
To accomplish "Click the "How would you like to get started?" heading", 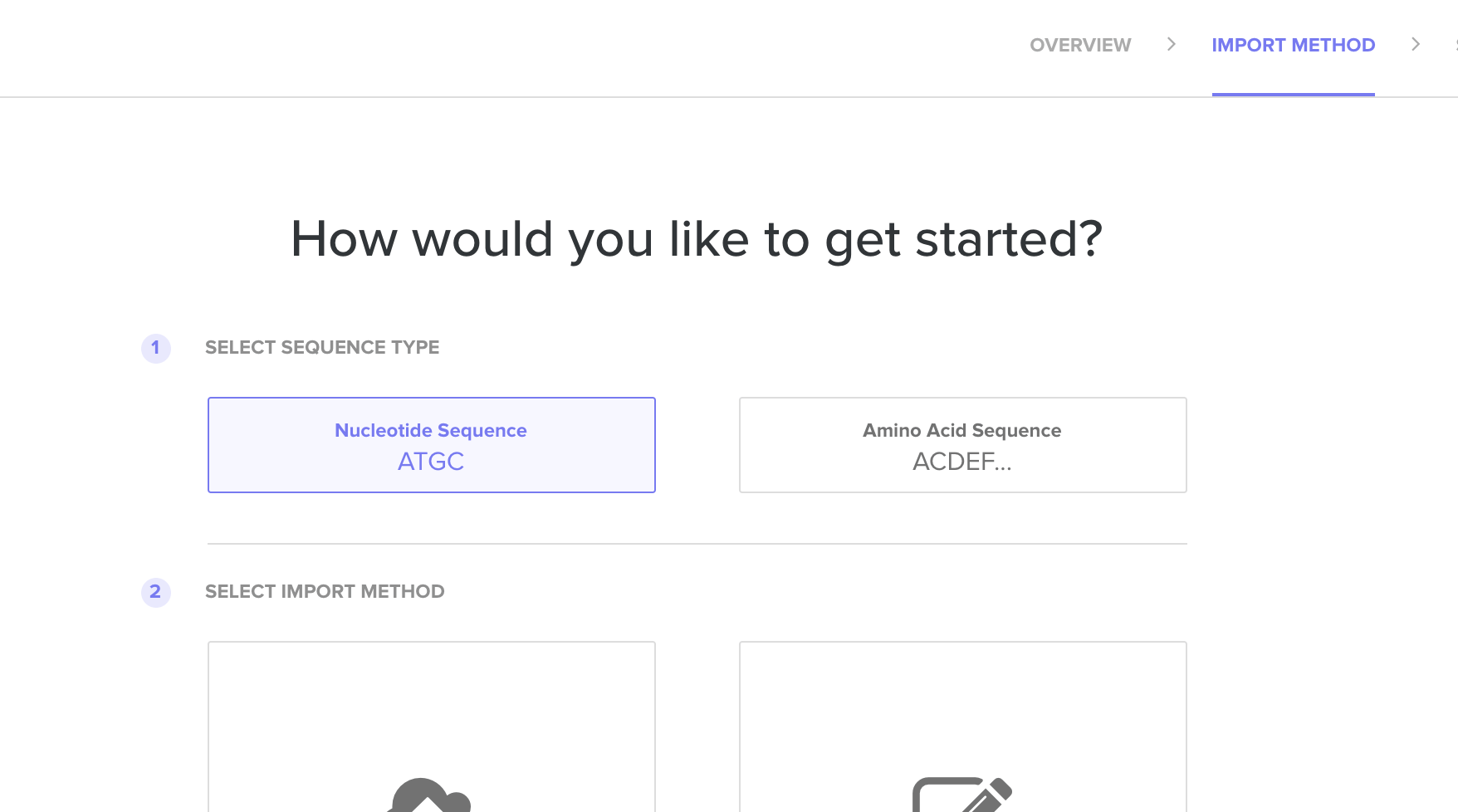I will pos(697,239).
